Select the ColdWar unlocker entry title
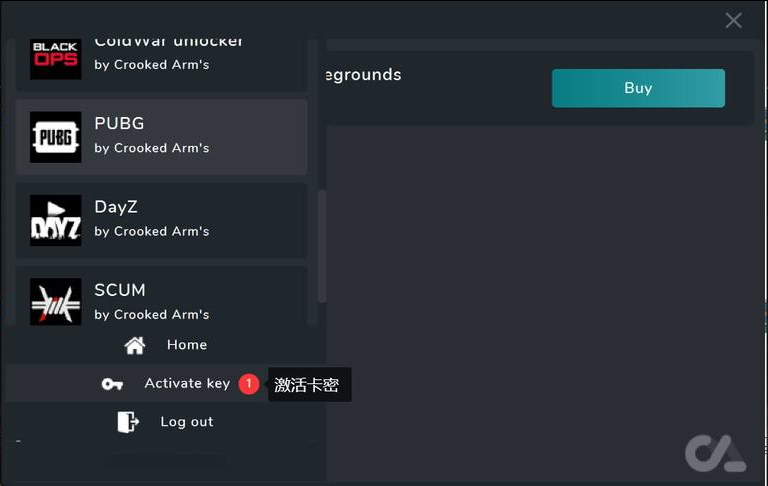The width and height of the screenshot is (768, 486). [x=168, y=42]
